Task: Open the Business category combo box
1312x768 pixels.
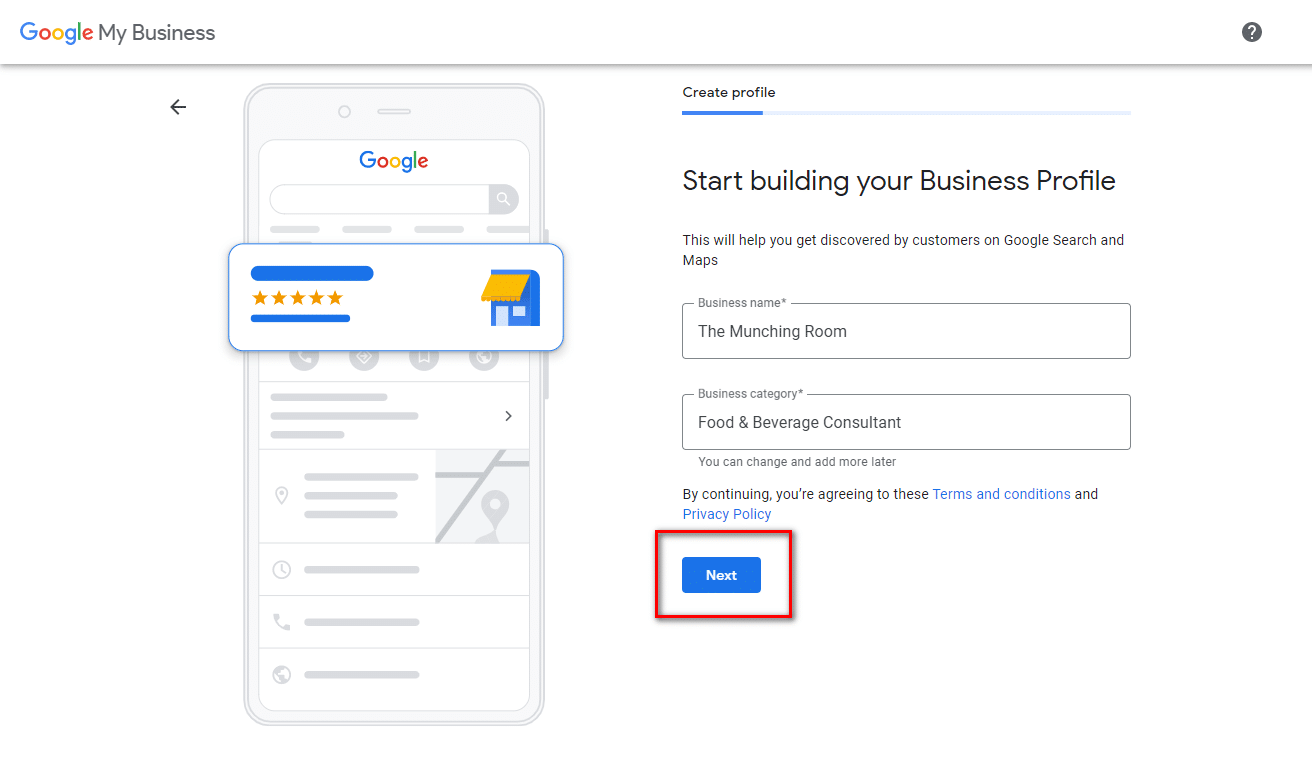Action: [x=906, y=423]
